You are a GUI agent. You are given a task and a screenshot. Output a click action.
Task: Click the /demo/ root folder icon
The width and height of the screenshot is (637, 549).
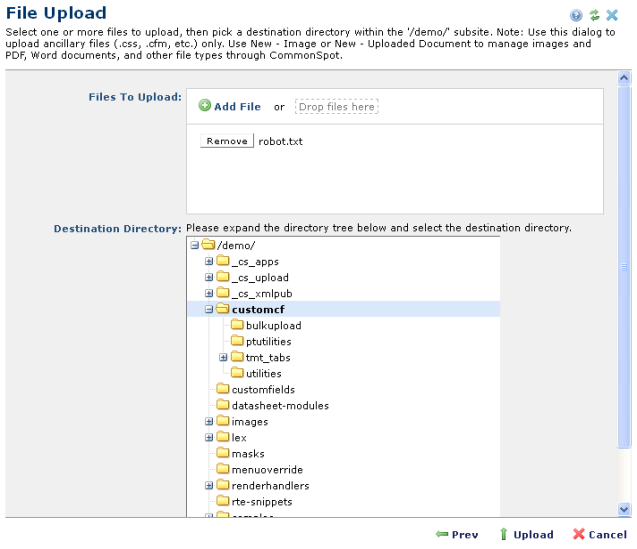[x=208, y=246]
